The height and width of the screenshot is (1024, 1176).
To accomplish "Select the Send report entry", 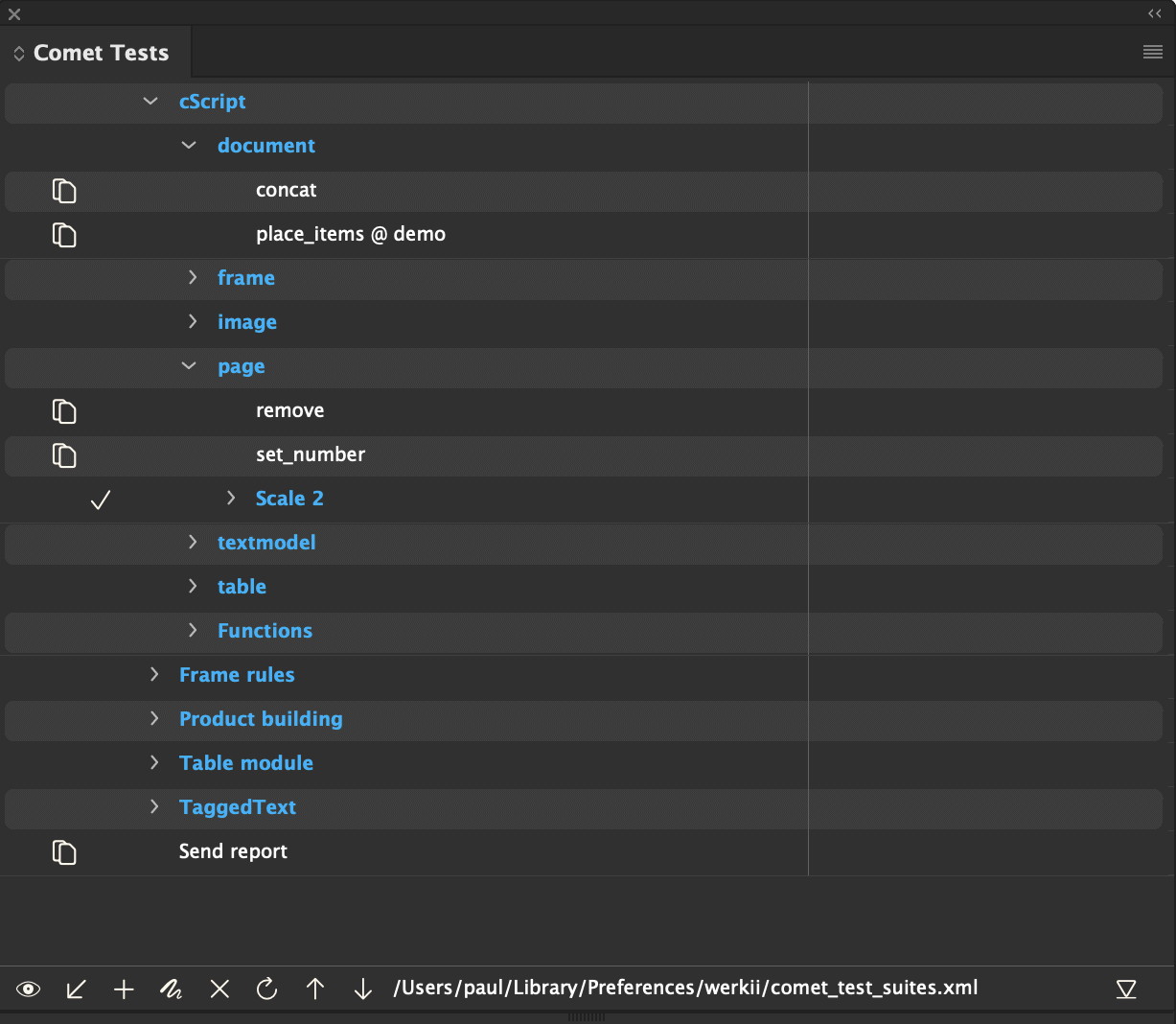I will [x=584, y=852].
